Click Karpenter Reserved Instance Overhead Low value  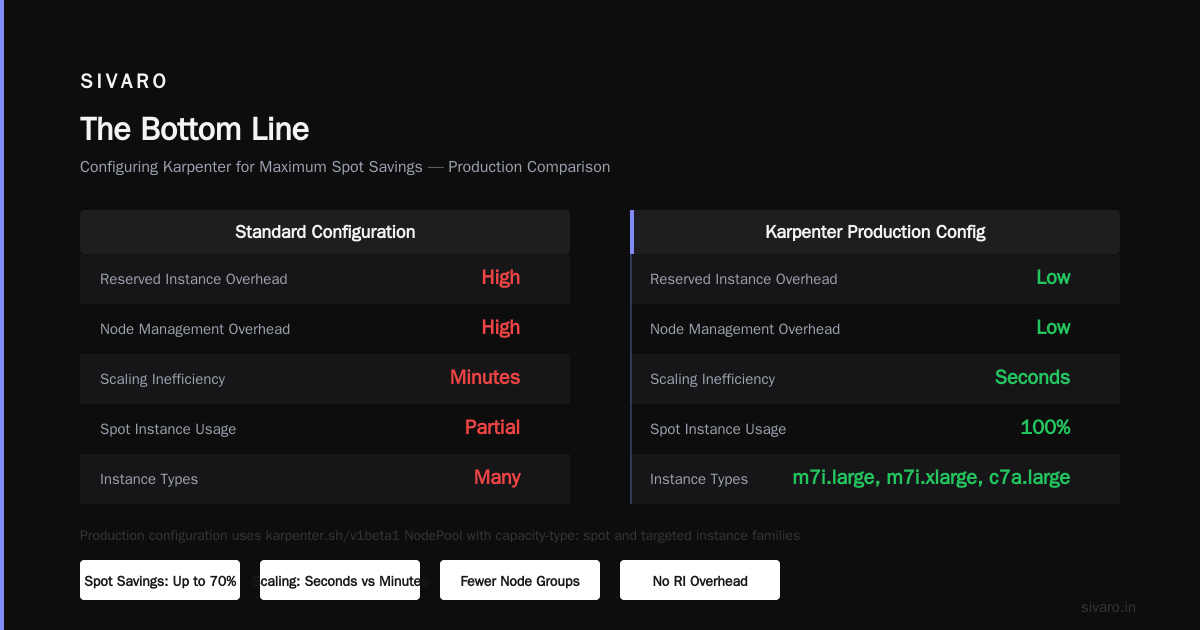tap(1053, 278)
